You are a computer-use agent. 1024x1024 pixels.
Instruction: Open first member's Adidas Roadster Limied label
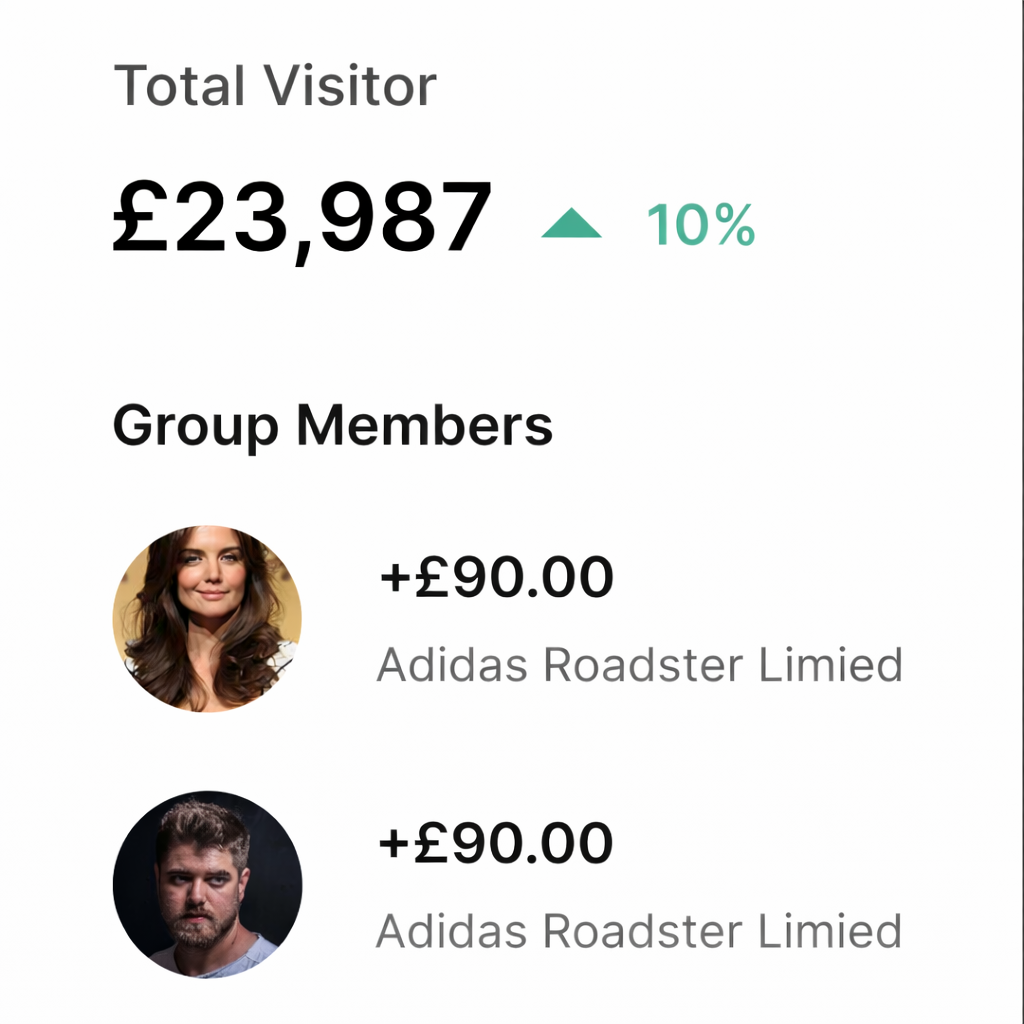(x=639, y=665)
